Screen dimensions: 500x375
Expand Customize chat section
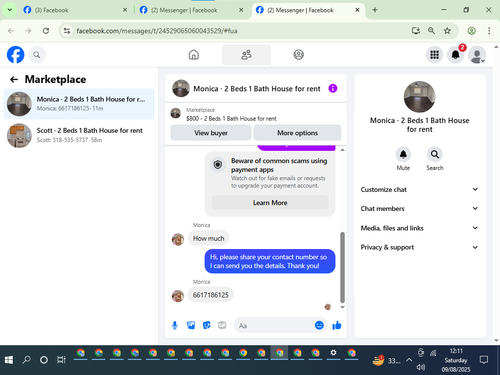pos(419,190)
